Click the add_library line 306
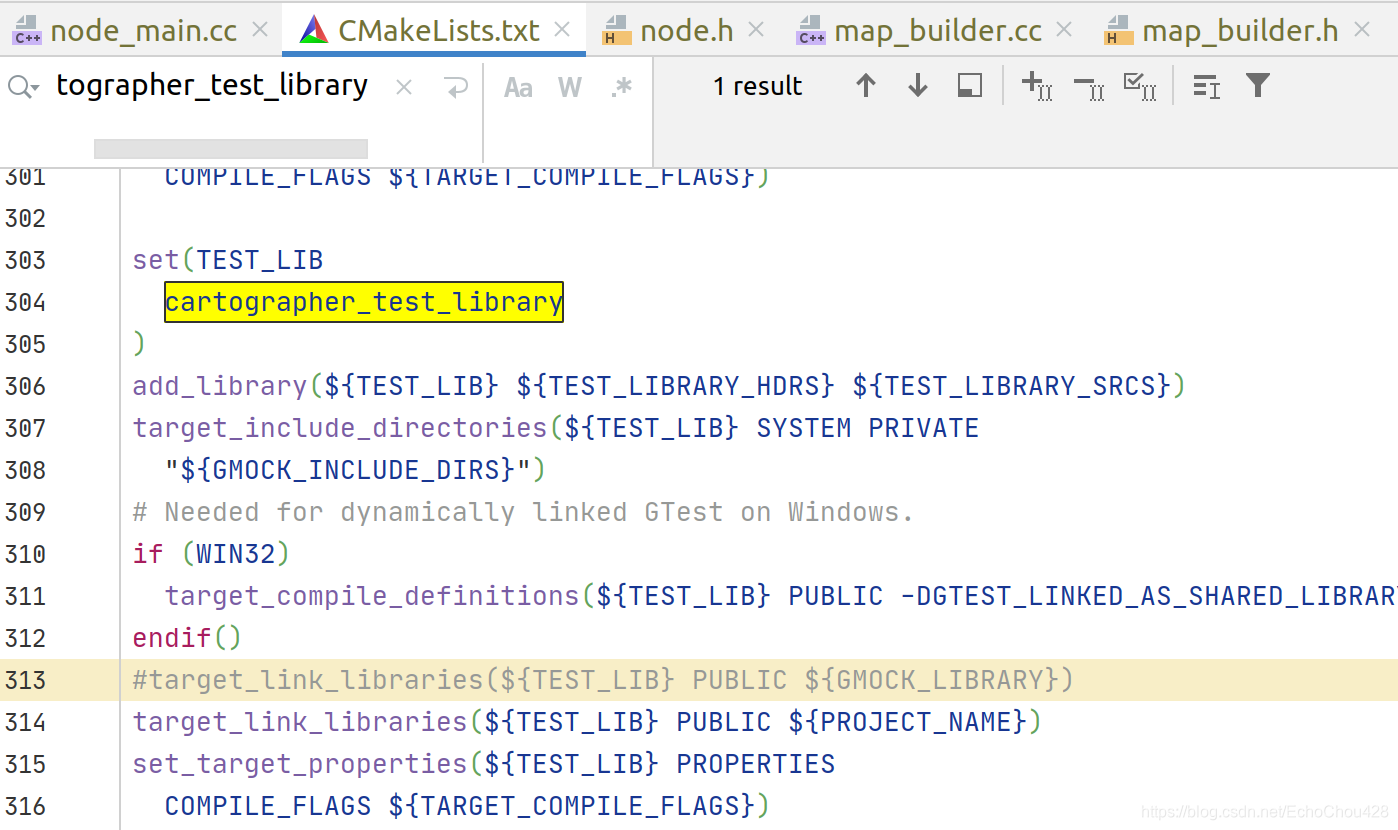Image resolution: width=1398 pixels, height=830 pixels. point(658,386)
